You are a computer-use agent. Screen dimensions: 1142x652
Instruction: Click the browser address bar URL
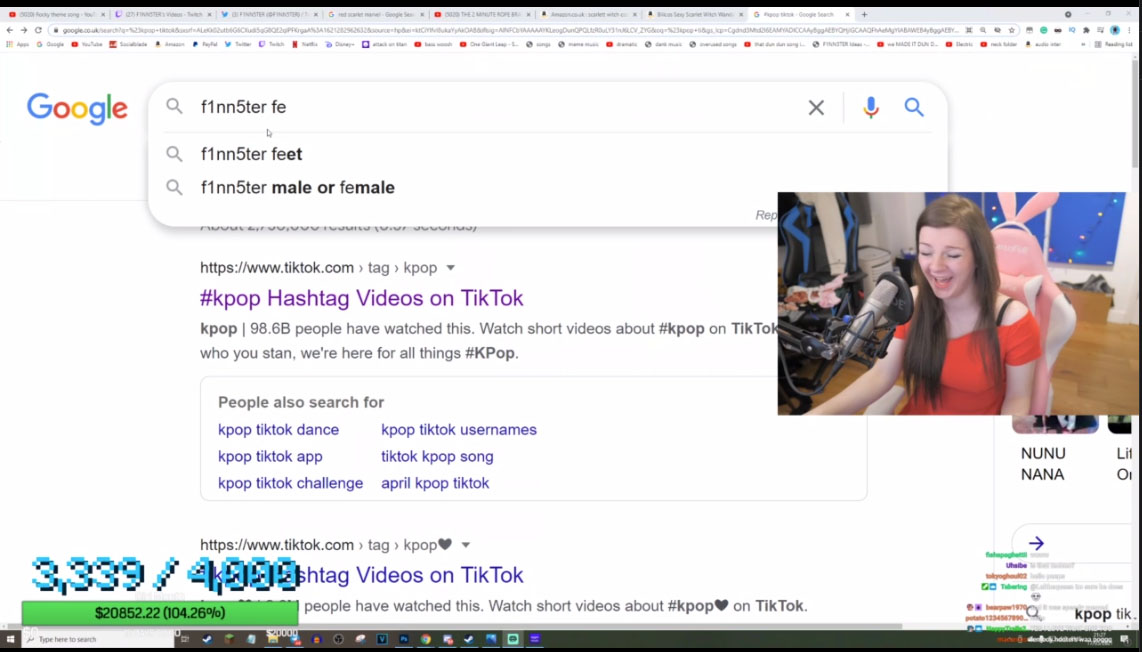point(510,30)
